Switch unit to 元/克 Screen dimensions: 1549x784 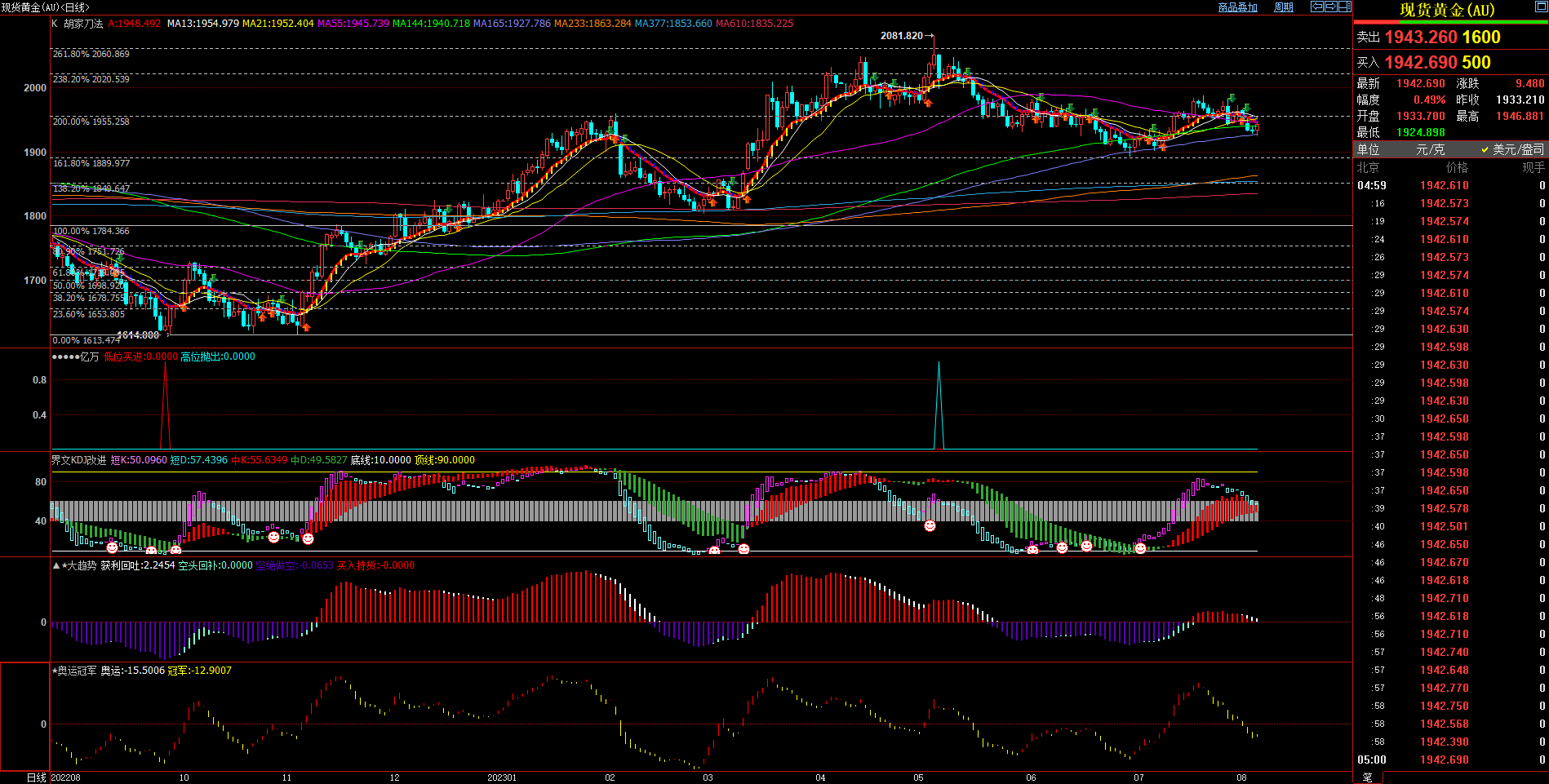[x=1430, y=149]
